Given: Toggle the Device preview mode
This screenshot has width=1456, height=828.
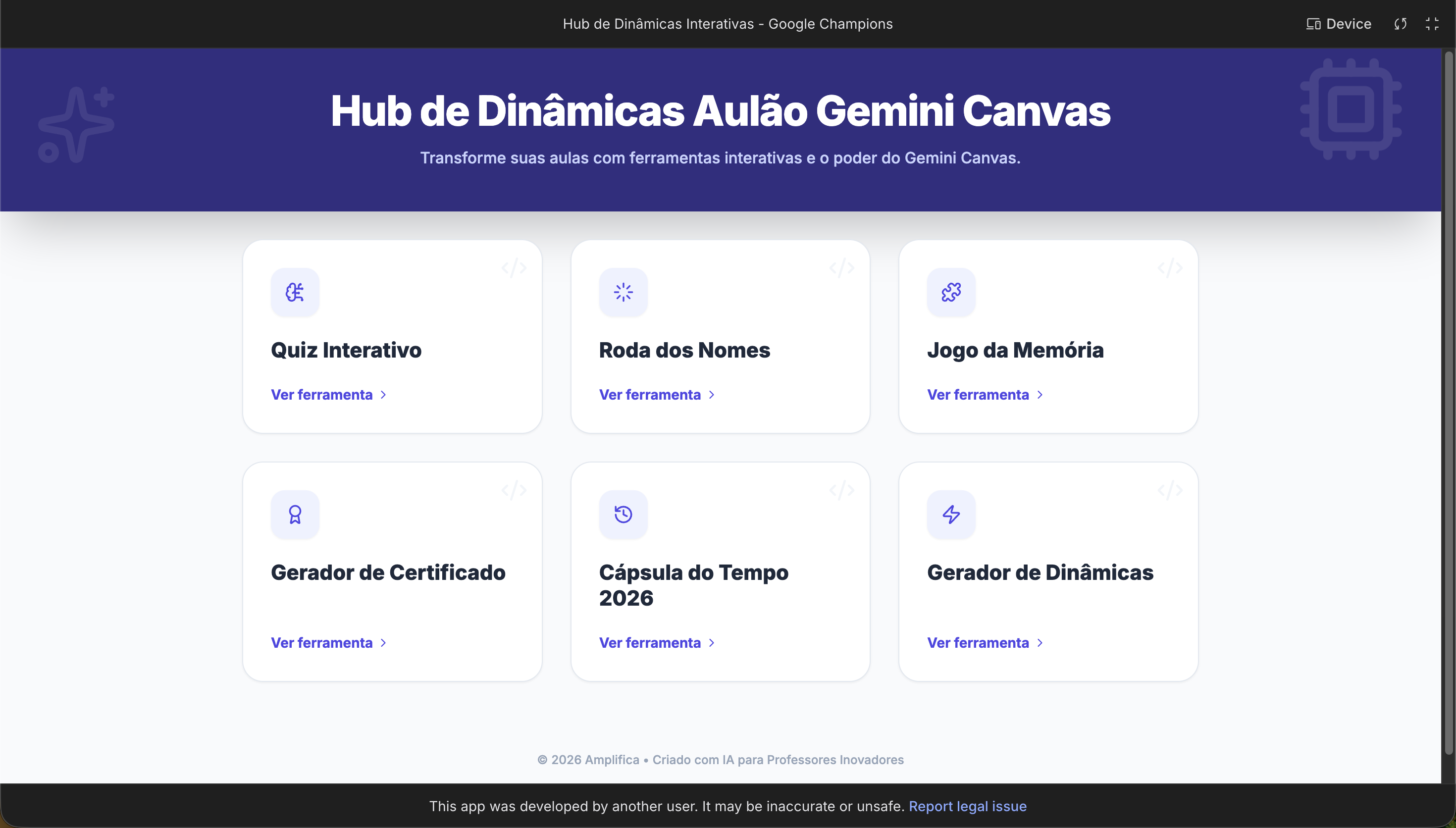Looking at the screenshot, I should tap(1339, 24).
